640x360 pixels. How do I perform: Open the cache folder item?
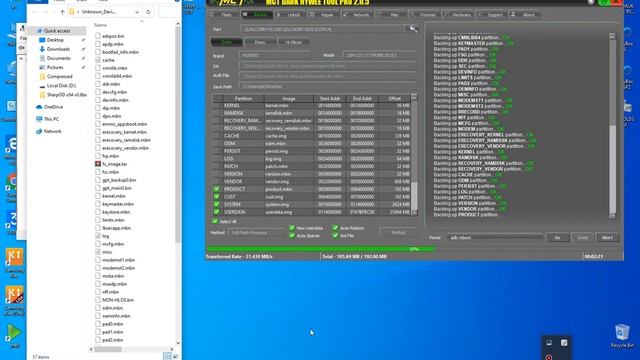point(105,60)
